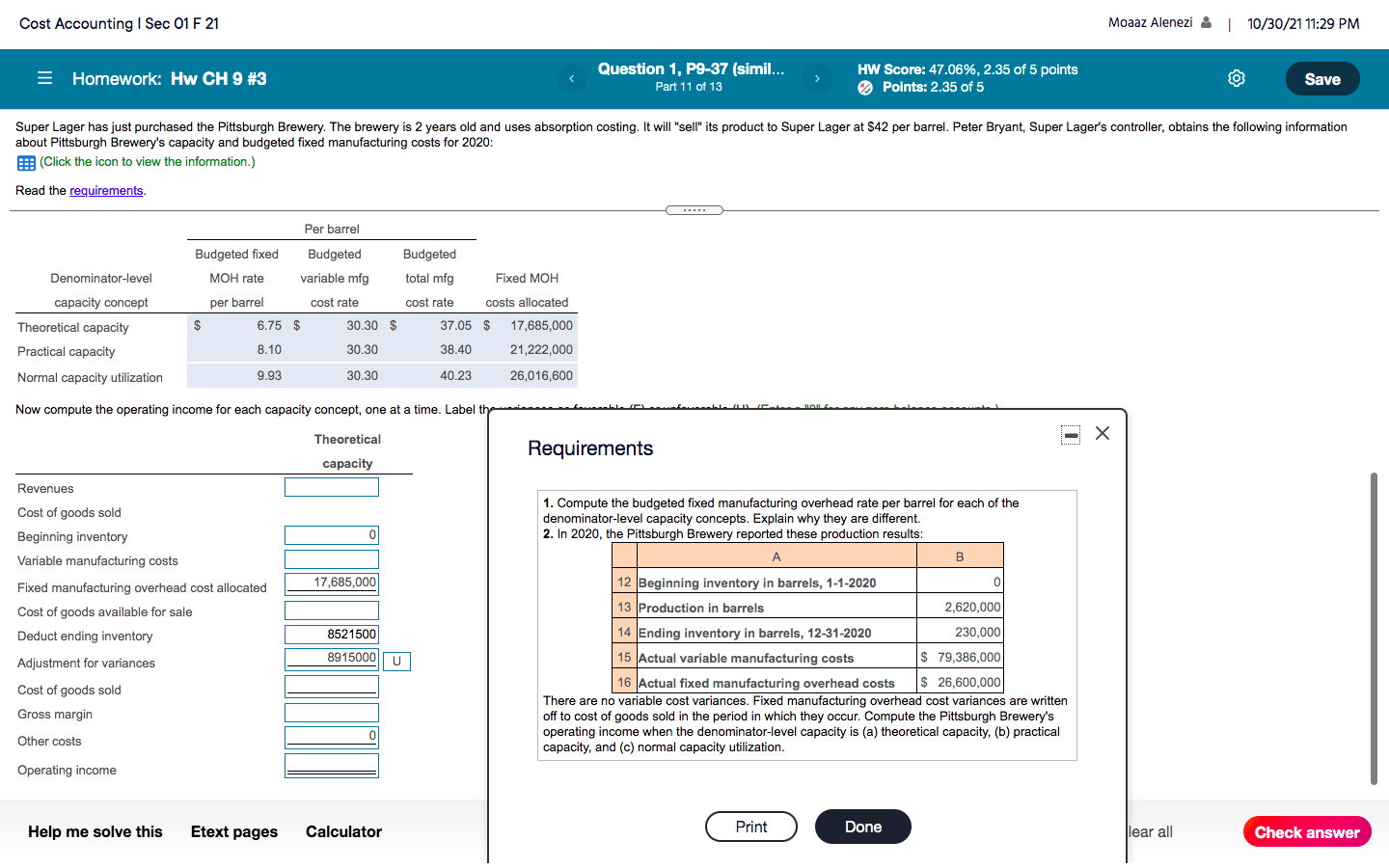
Task: Click the partial-credit Points icon
Action: (865, 88)
